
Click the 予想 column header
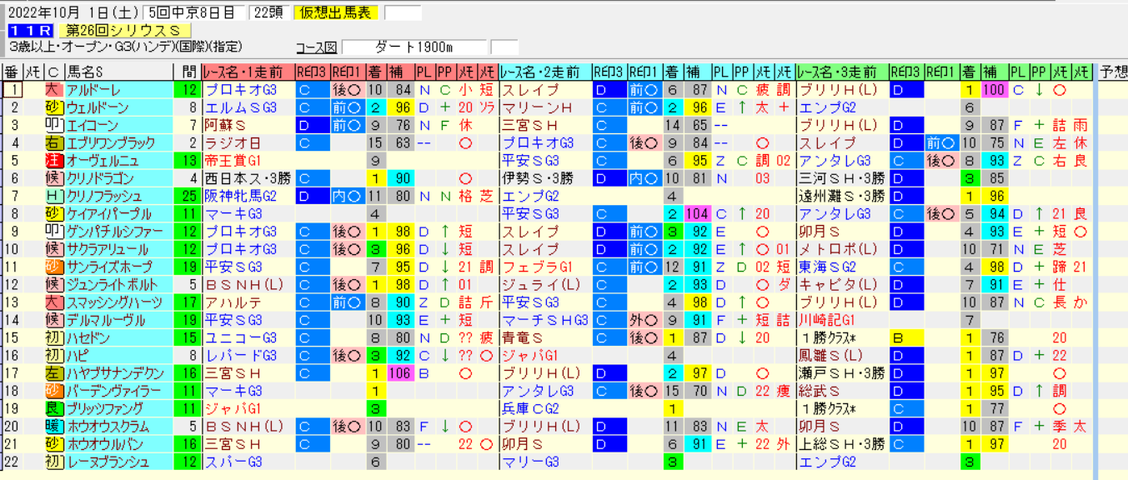pos(1111,72)
